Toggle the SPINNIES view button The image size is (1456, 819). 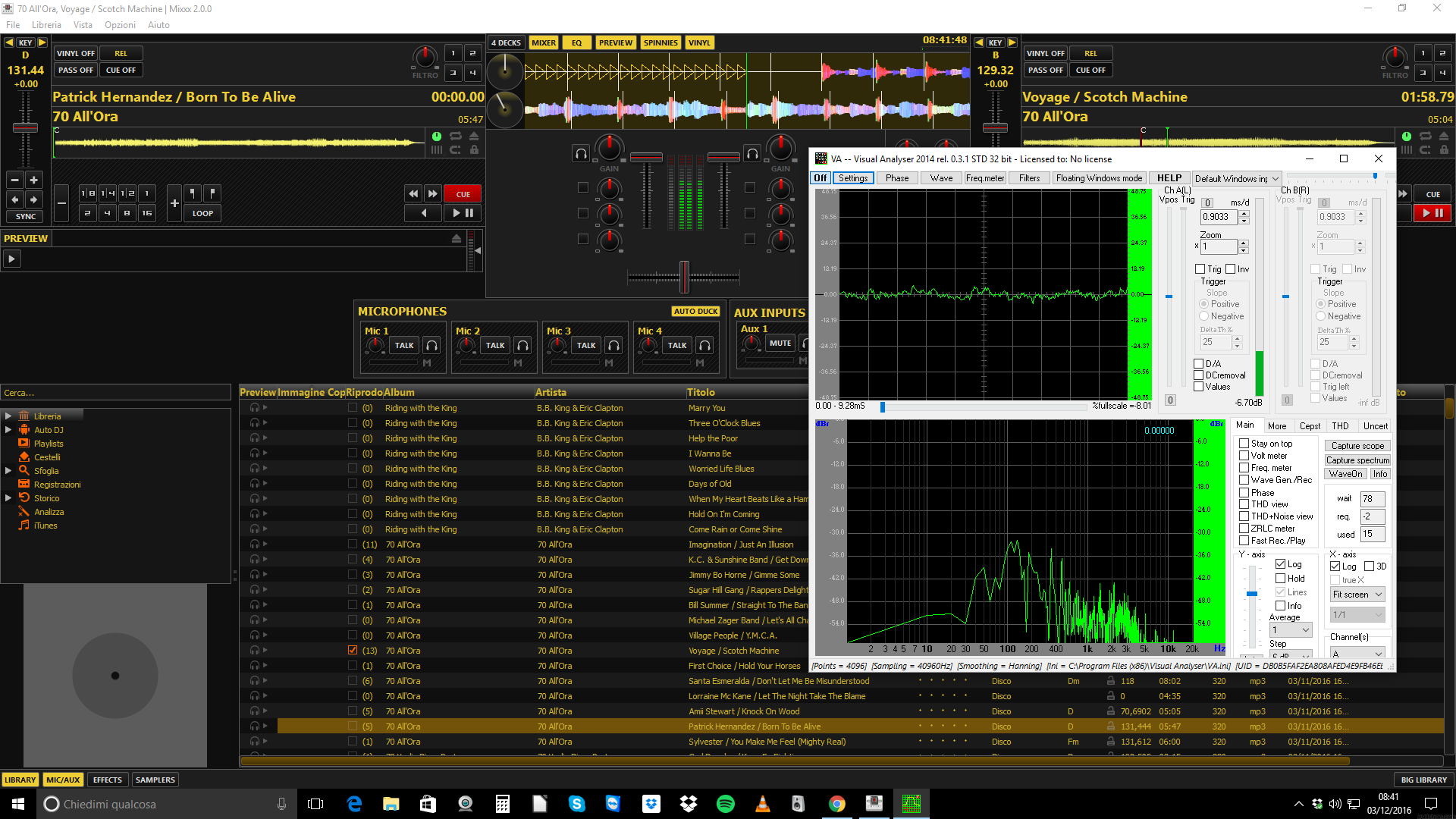[x=661, y=43]
